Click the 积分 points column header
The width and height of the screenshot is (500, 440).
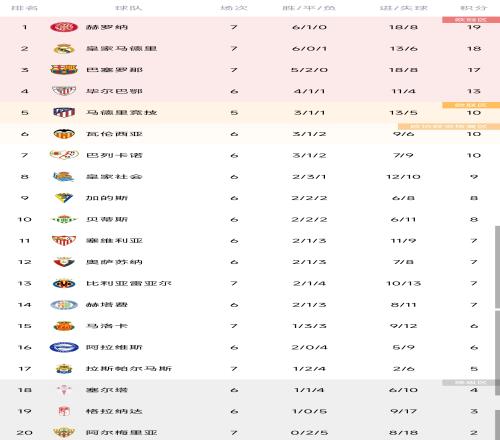(x=474, y=8)
